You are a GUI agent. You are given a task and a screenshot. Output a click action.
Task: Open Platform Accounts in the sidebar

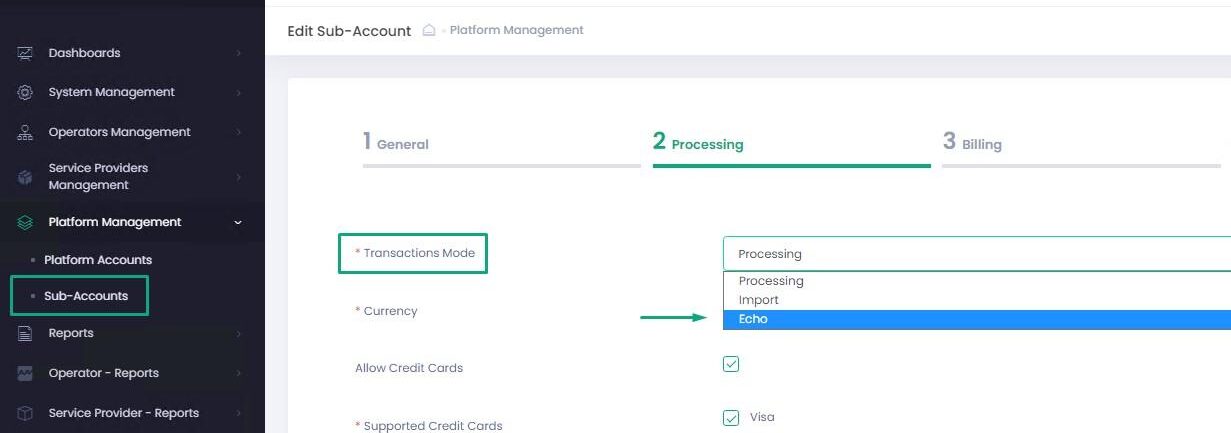(x=98, y=260)
